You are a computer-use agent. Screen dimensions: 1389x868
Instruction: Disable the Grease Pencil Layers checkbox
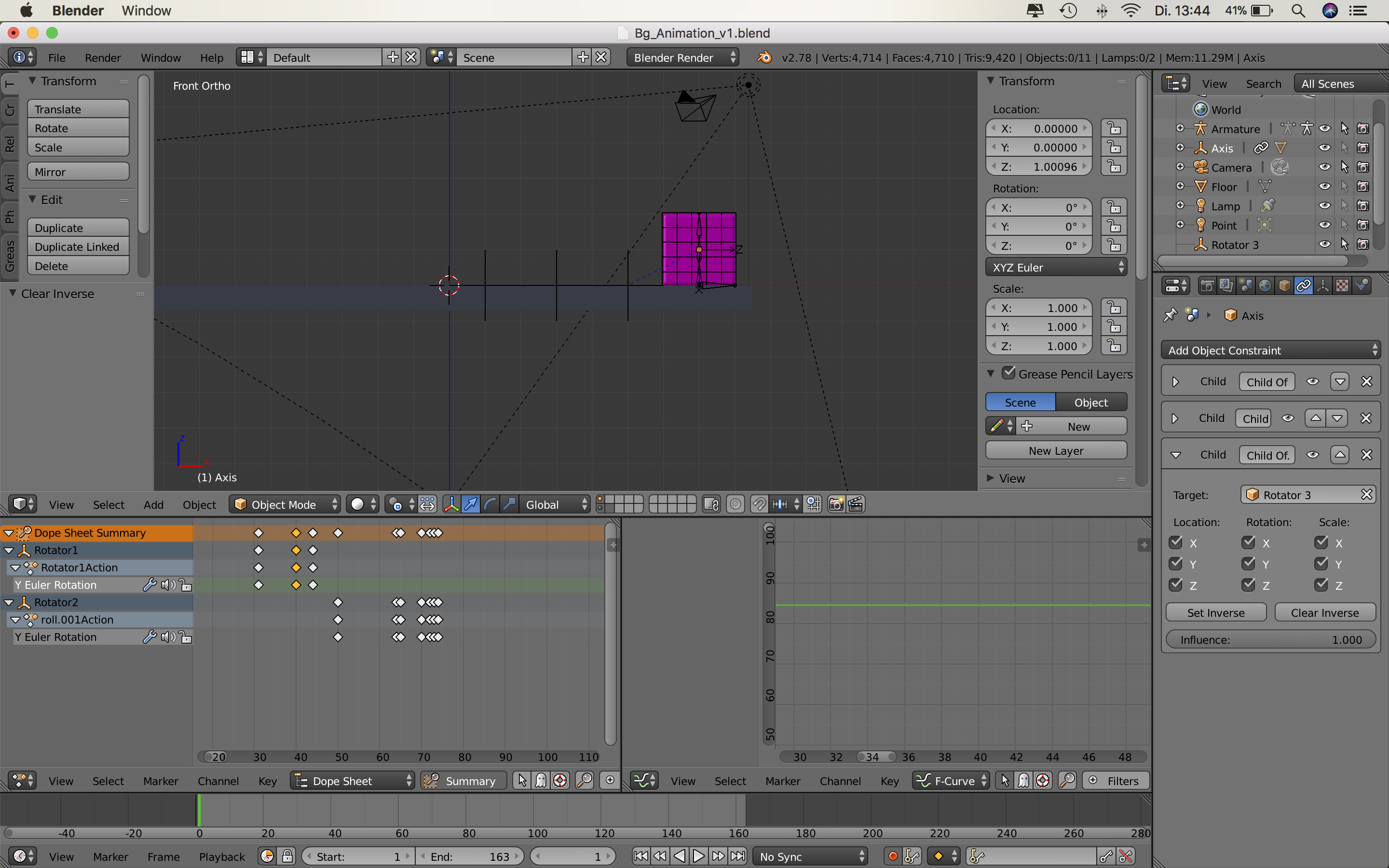[x=1009, y=373]
